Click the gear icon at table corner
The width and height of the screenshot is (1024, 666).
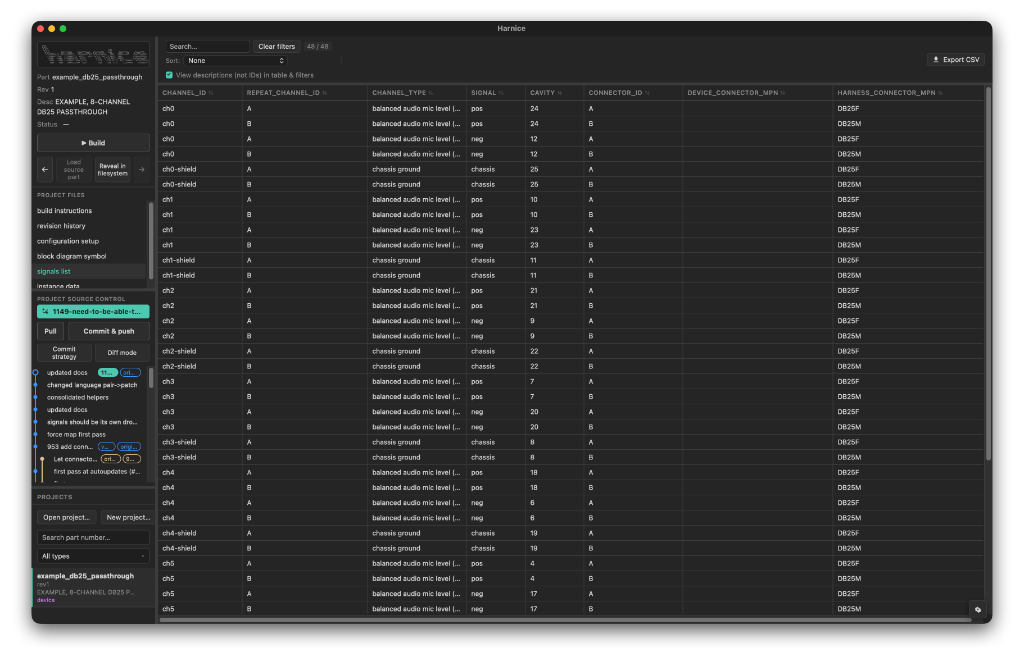pyautogui.click(x=978, y=609)
